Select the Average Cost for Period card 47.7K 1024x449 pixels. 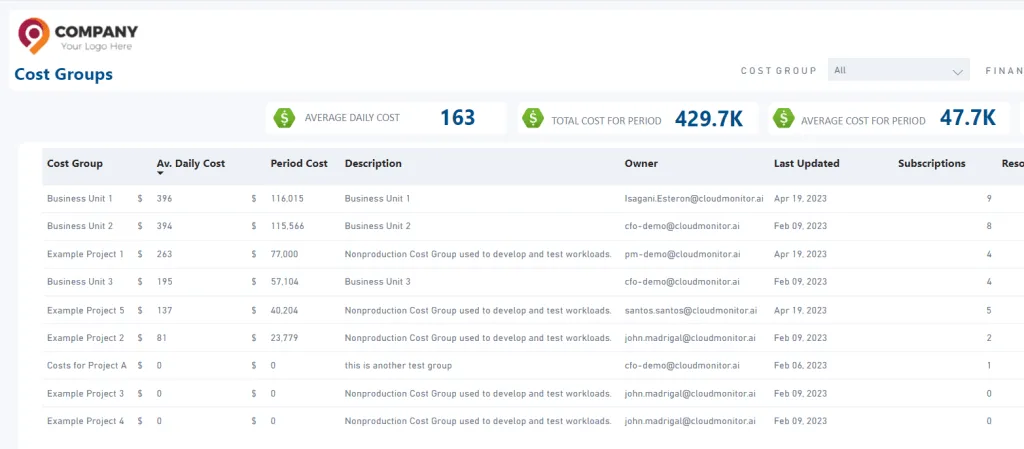point(889,118)
